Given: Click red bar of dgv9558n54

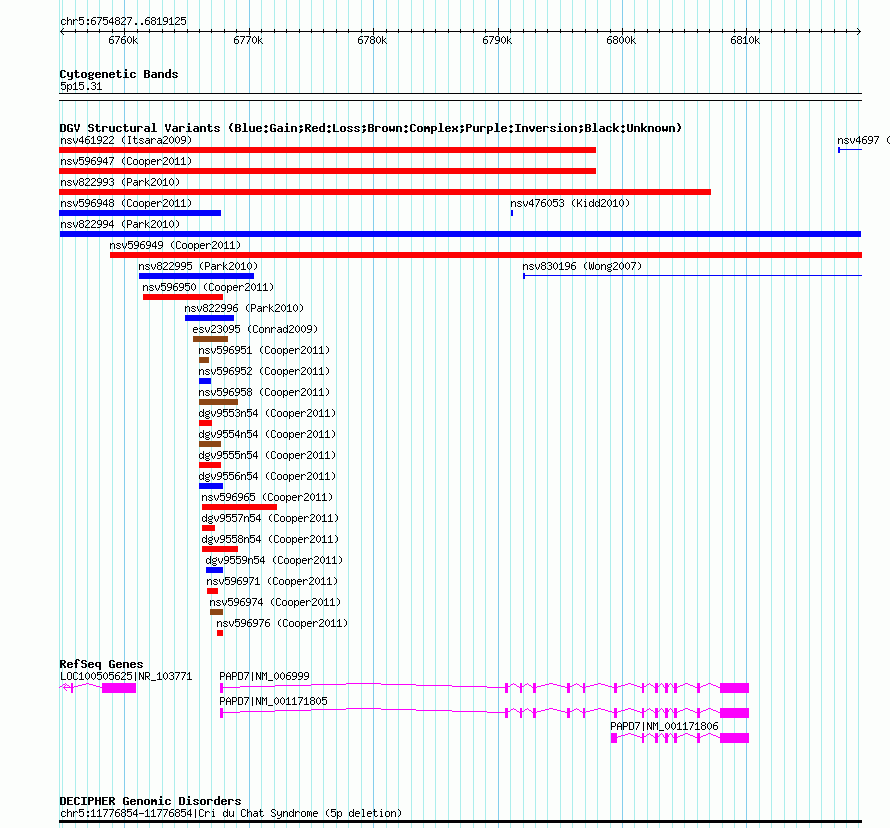Looking at the screenshot, I should pos(220,549).
